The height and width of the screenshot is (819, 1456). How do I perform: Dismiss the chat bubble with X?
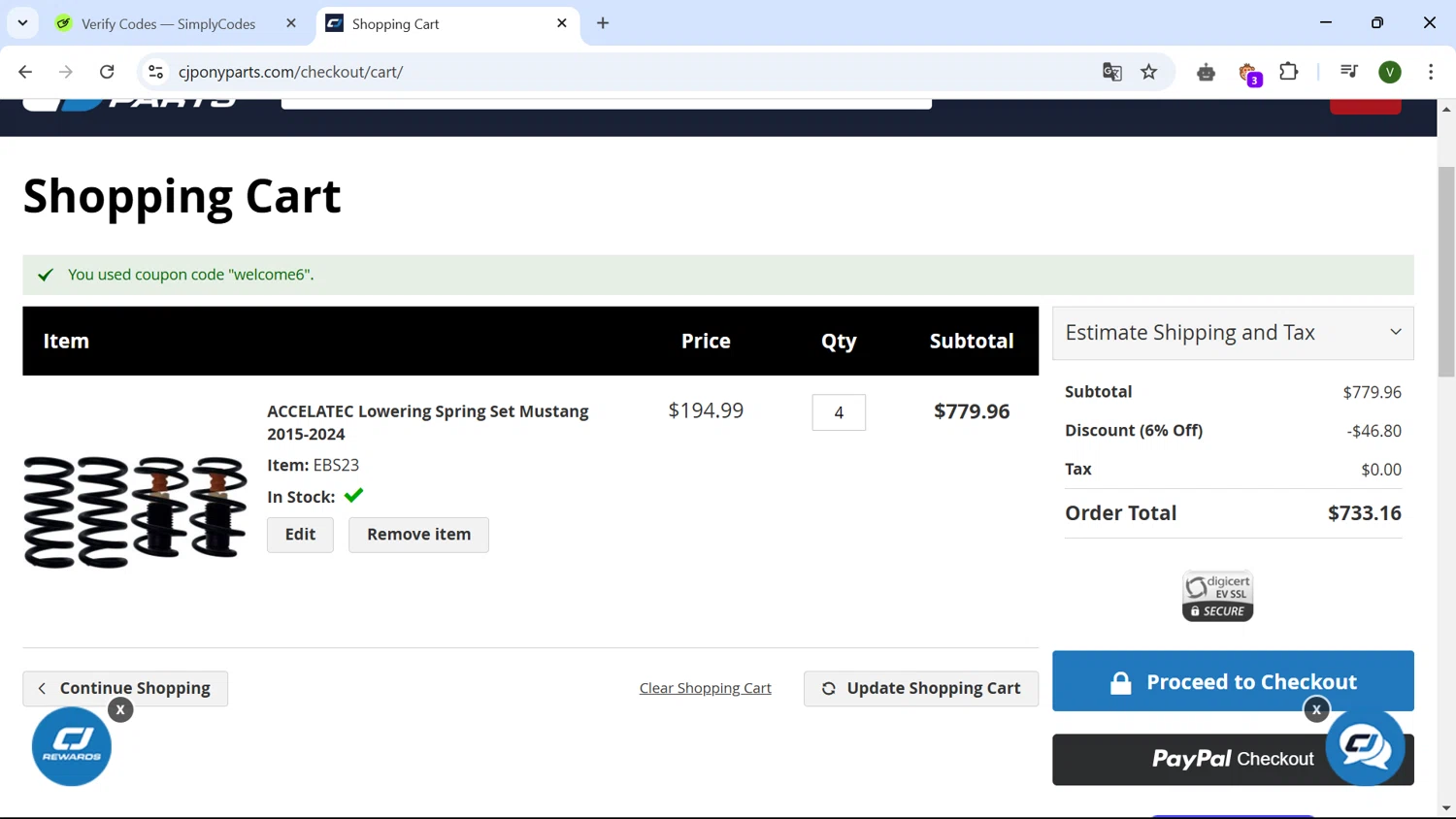tap(1316, 709)
